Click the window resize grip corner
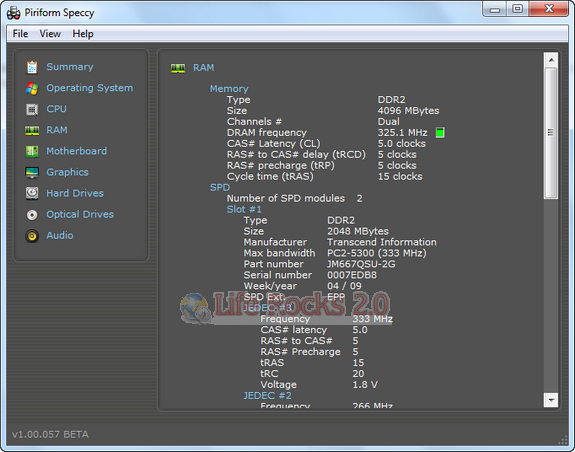The height and width of the screenshot is (452, 575). (x=563, y=440)
